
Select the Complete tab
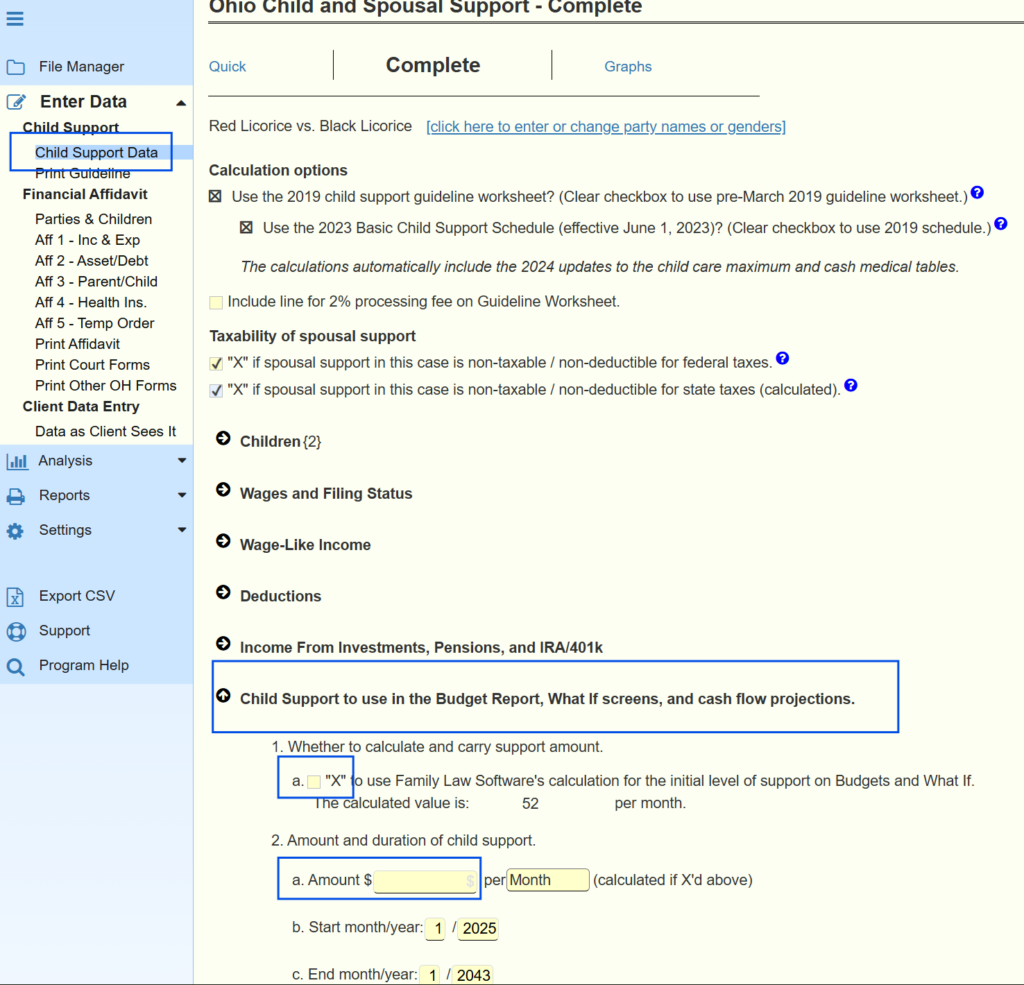[x=433, y=65]
